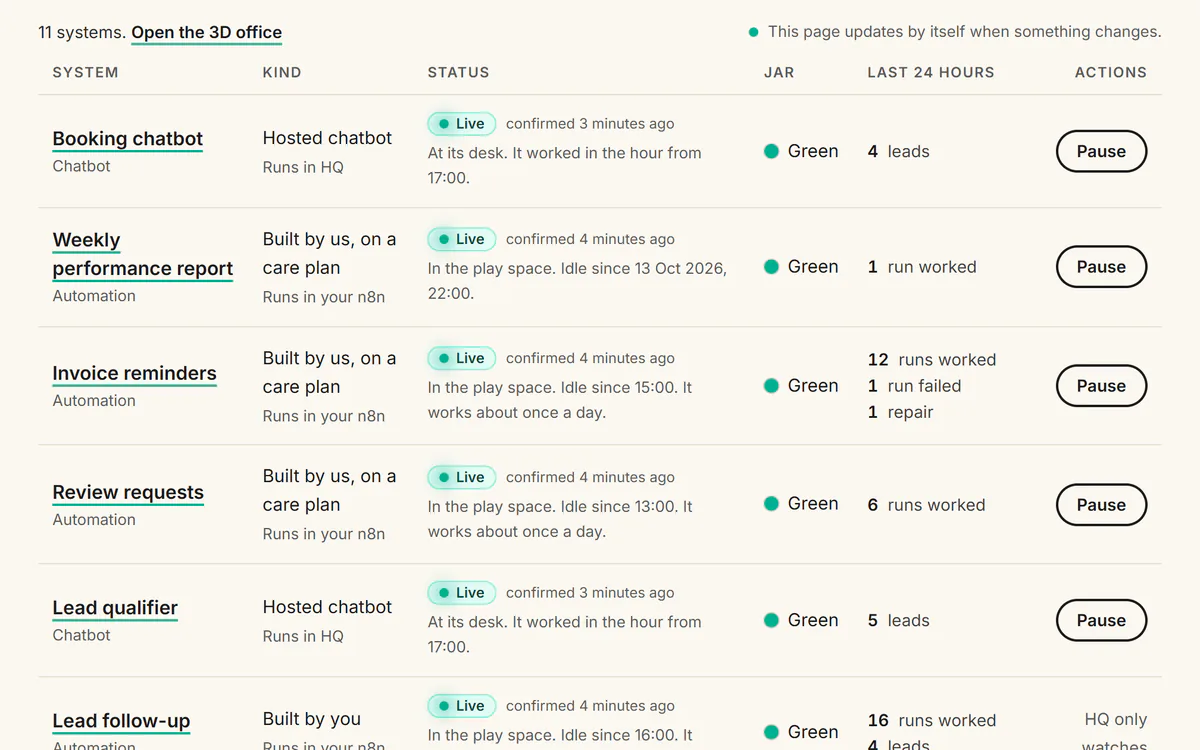Click the Live badge for Invoice reminders

[x=462, y=358]
